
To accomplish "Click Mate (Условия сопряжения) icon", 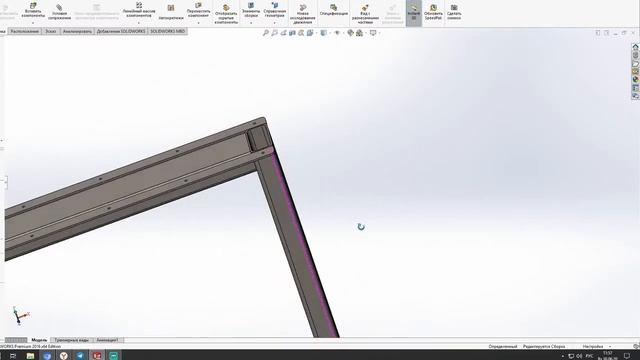I will pyautogui.click(x=59, y=7).
